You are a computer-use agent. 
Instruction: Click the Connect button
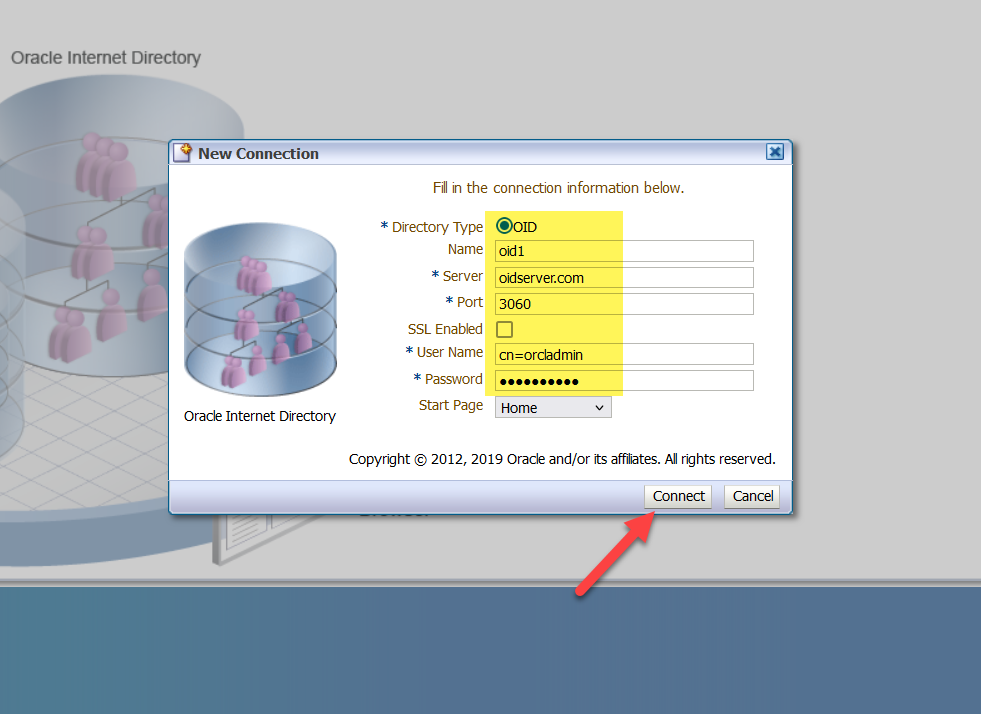679,496
